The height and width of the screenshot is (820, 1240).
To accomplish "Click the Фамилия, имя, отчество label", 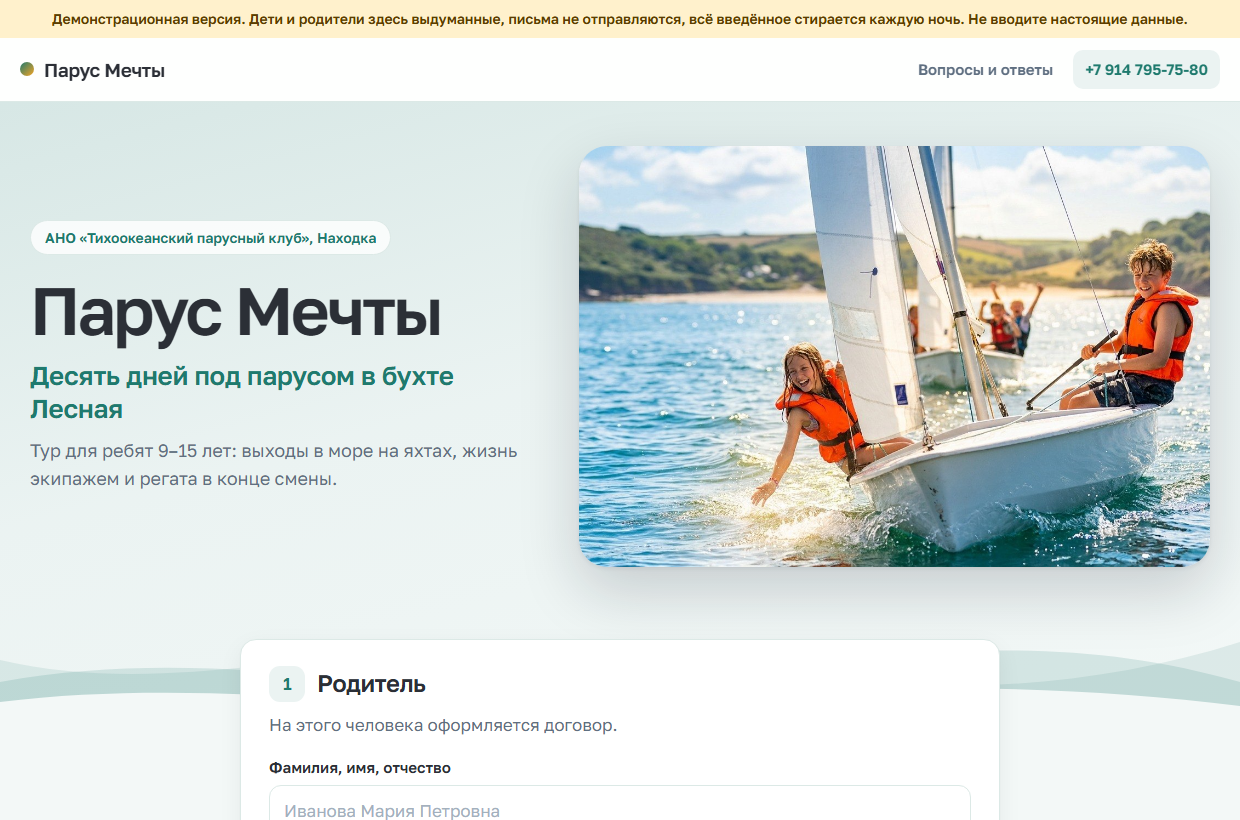I will tap(360, 768).
